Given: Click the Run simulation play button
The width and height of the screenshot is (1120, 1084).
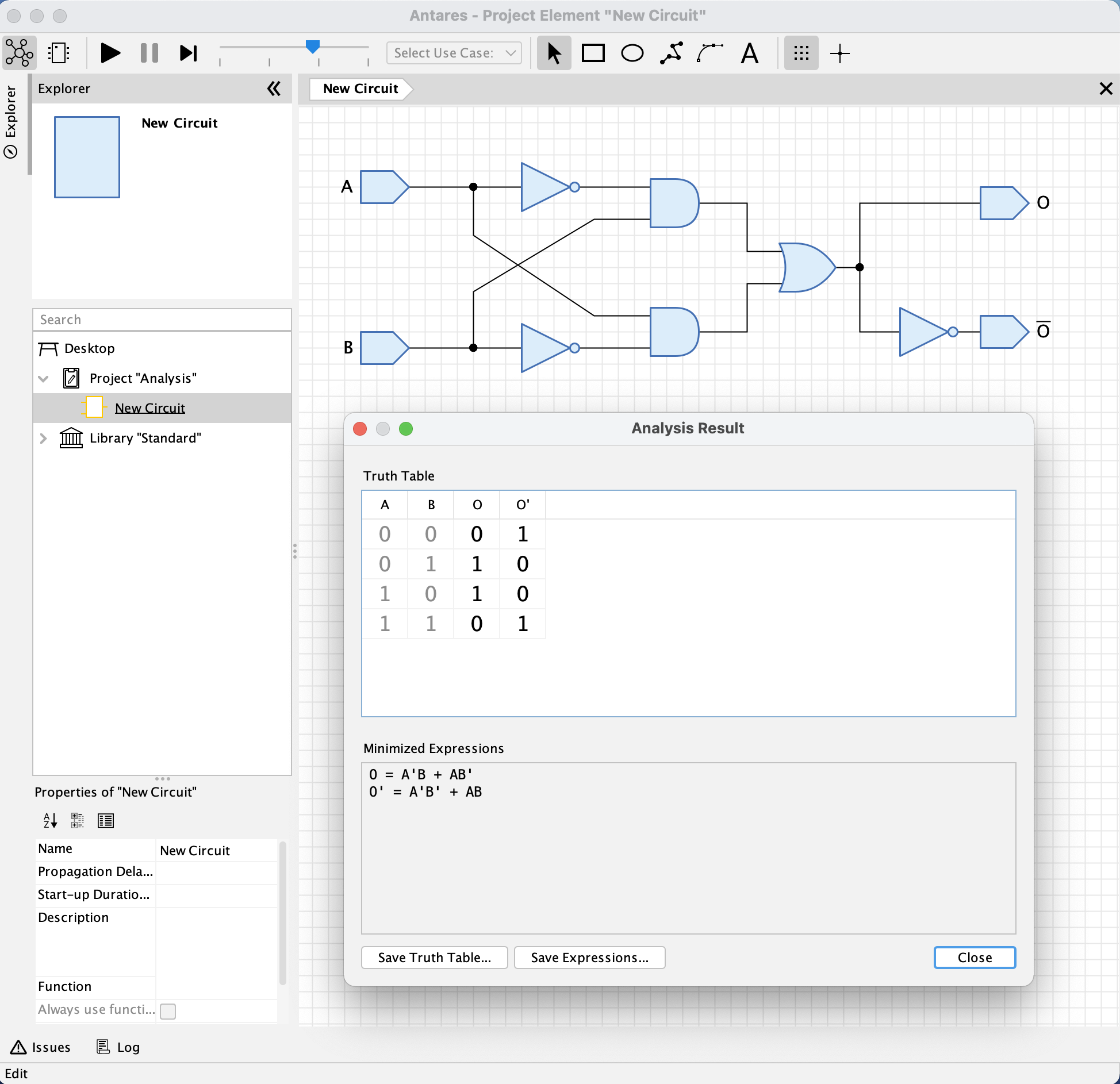Looking at the screenshot, I should point(109,53).
